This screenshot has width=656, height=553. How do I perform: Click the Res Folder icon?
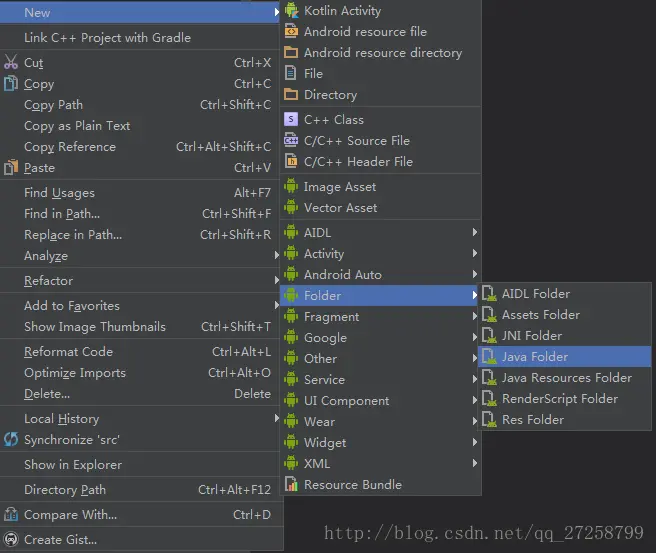[x=489, y=419]
